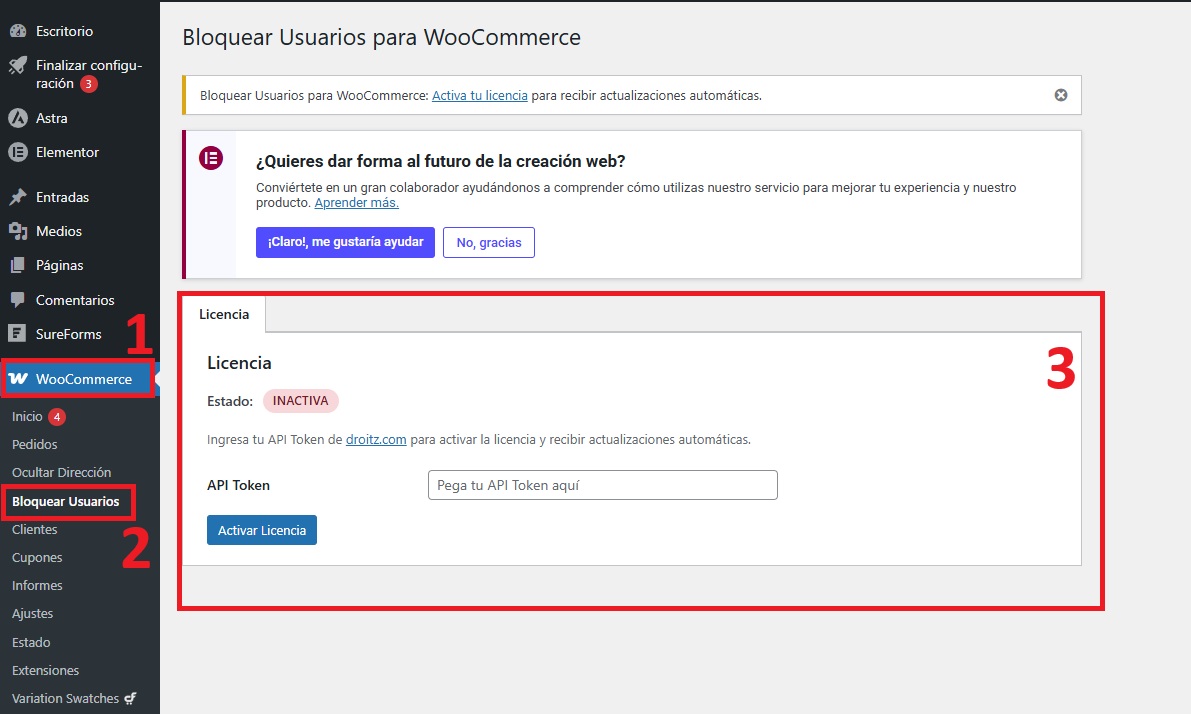Click the Activar Licencia button

[x=262, y=530]
